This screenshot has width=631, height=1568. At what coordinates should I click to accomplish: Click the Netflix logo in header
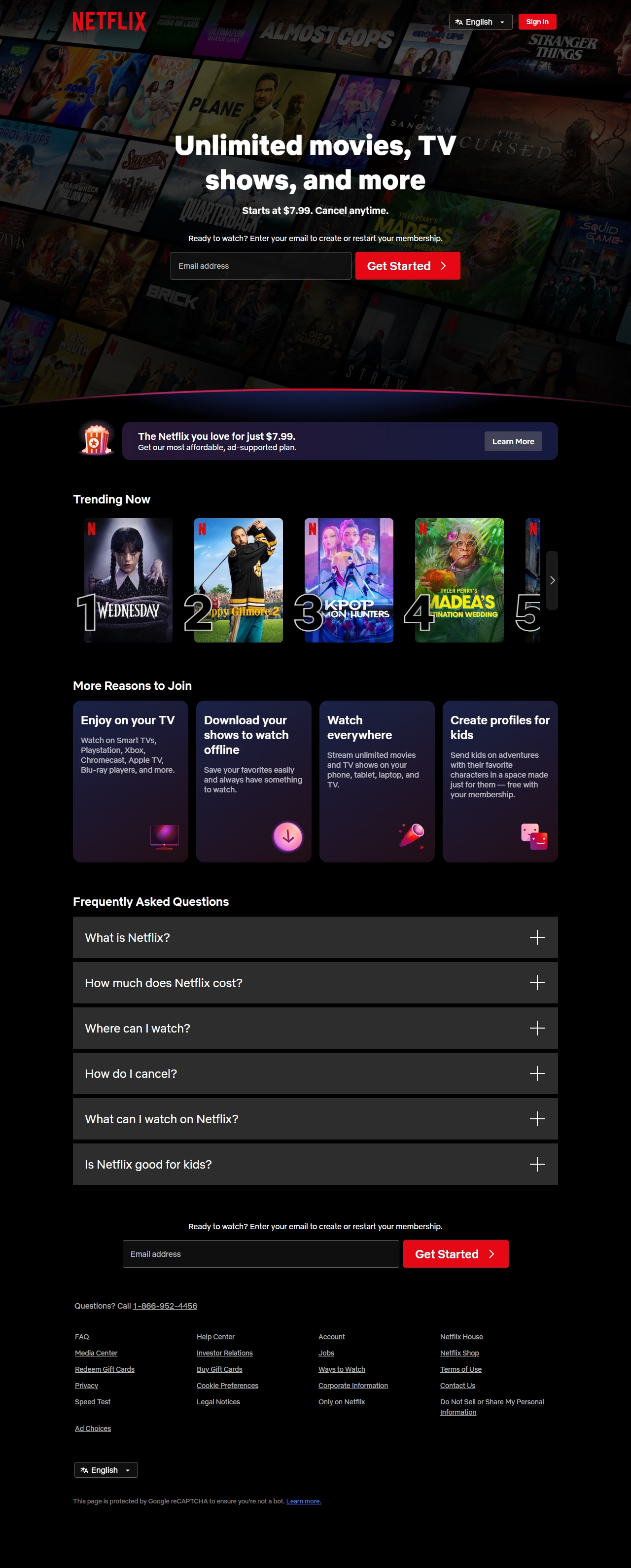(109, 21)
